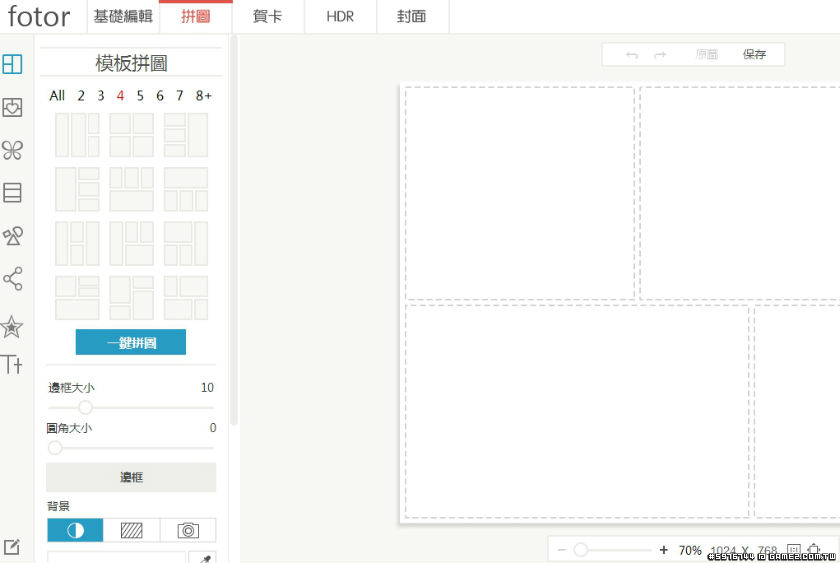
Task: Select the text tool (Tt) icon
Action: click(x=12, y=364)
